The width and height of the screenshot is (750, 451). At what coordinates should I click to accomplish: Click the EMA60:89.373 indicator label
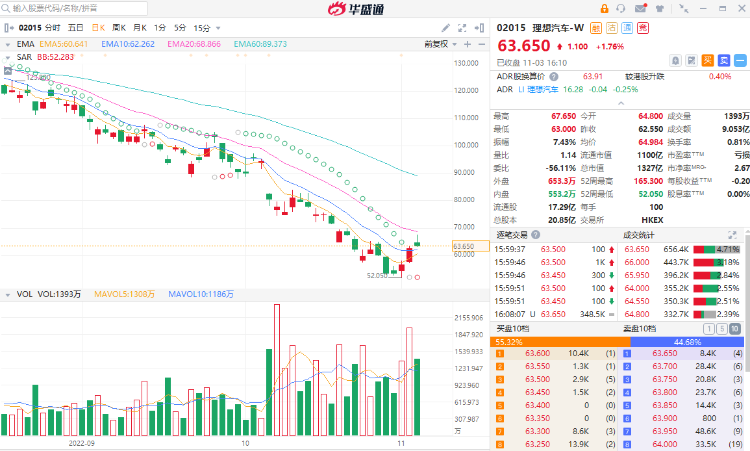pos(260,44)
